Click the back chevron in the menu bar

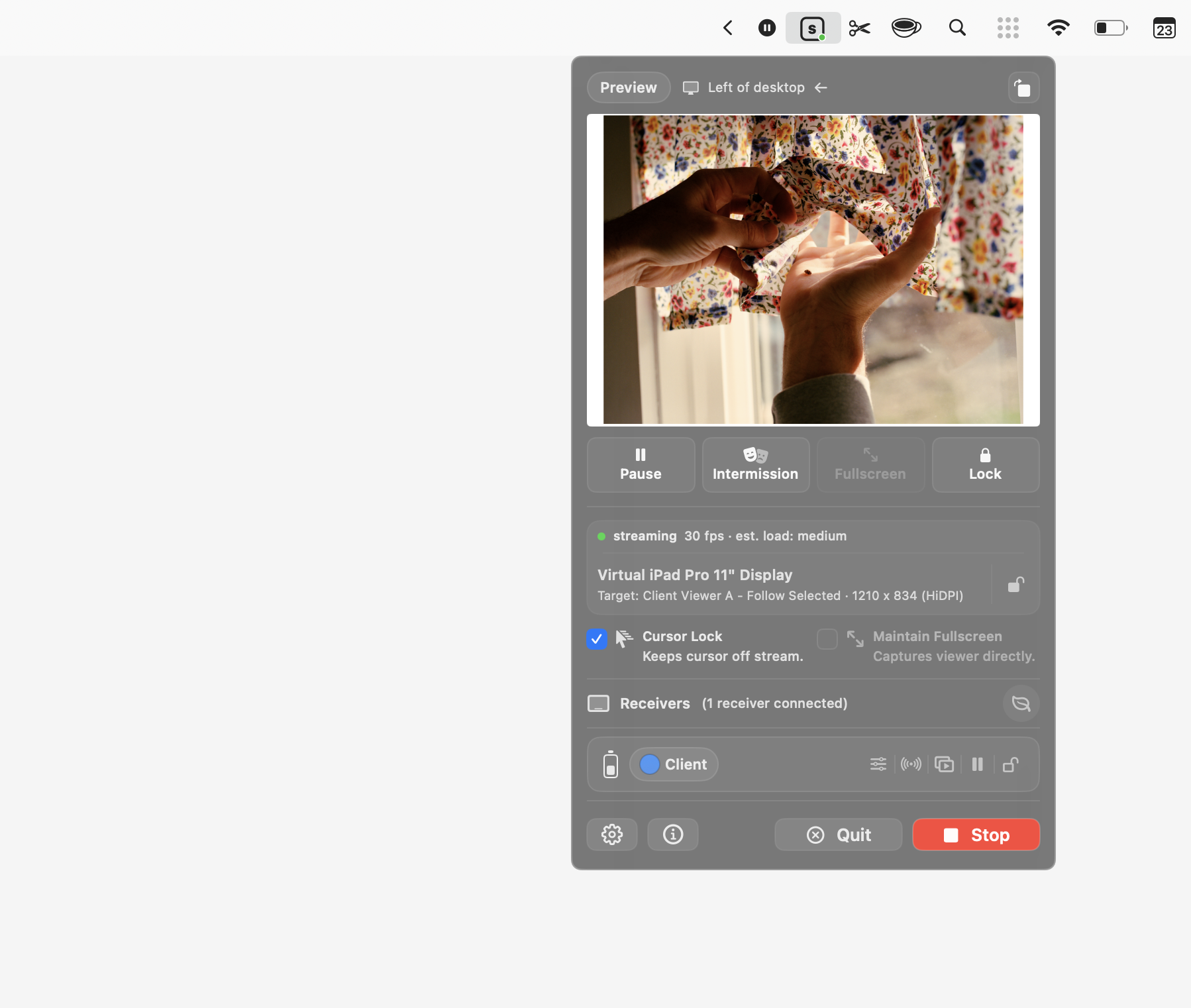click(728, 28)
